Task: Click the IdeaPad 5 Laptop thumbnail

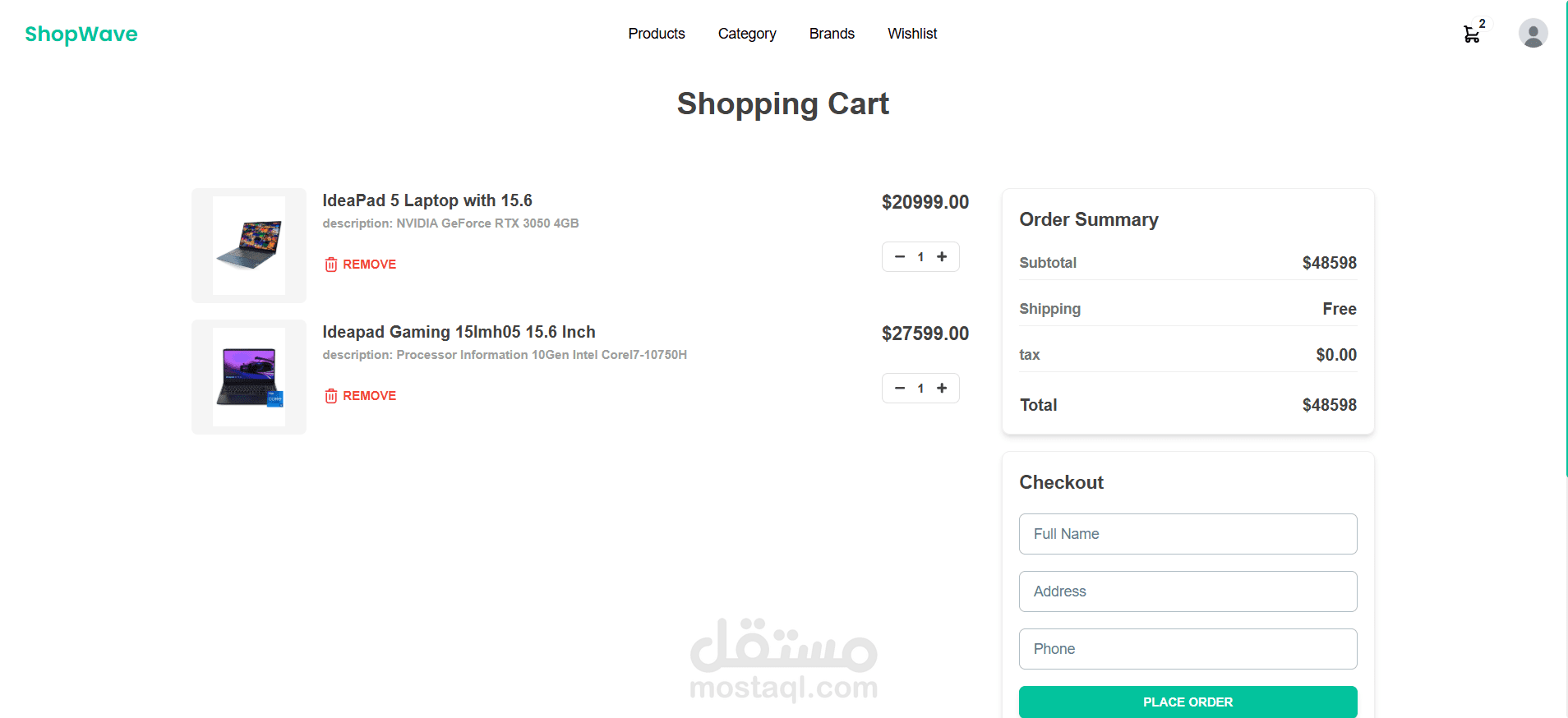Action: (x=249, y=246)
